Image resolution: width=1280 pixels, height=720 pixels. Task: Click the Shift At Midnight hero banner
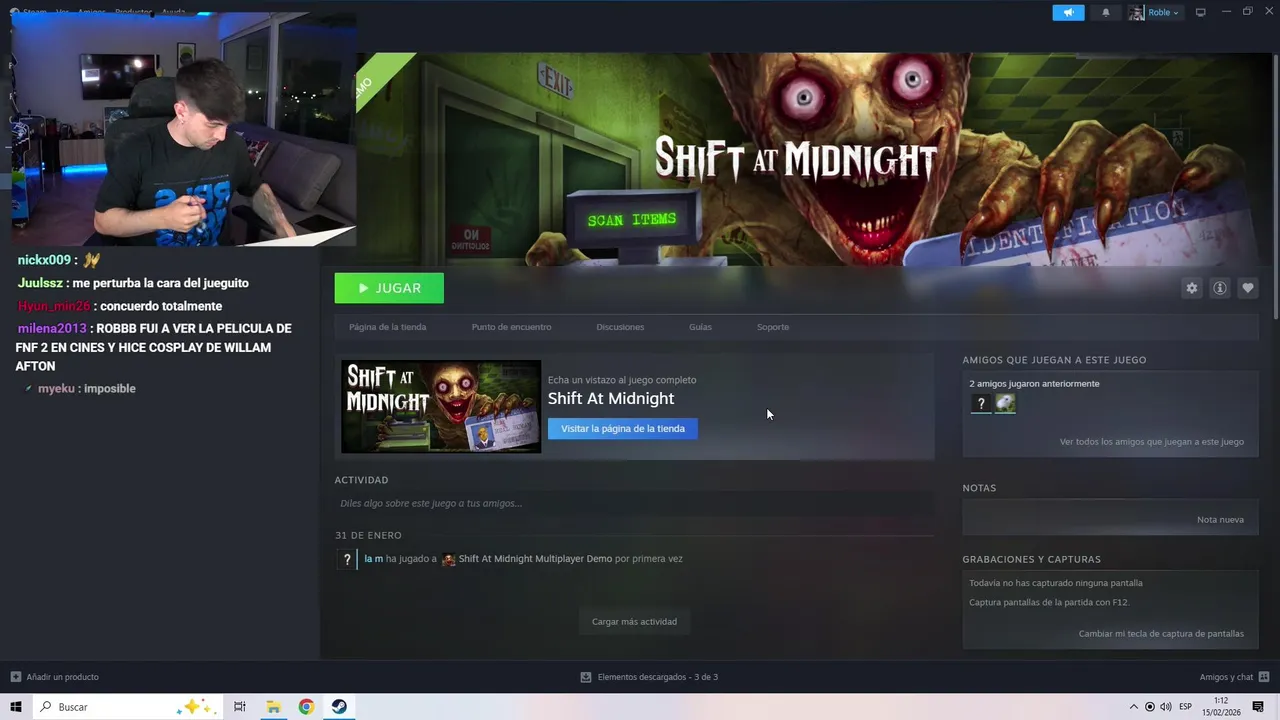pyautogui.click(x=813, y=160)
